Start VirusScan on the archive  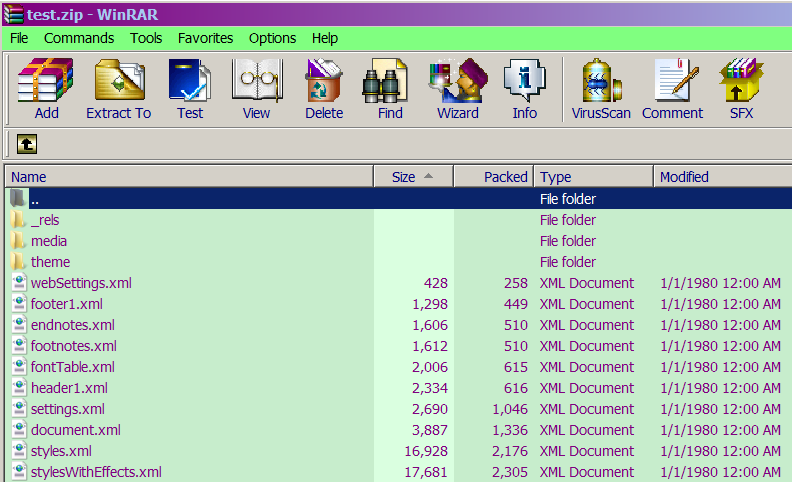(601, 81)
